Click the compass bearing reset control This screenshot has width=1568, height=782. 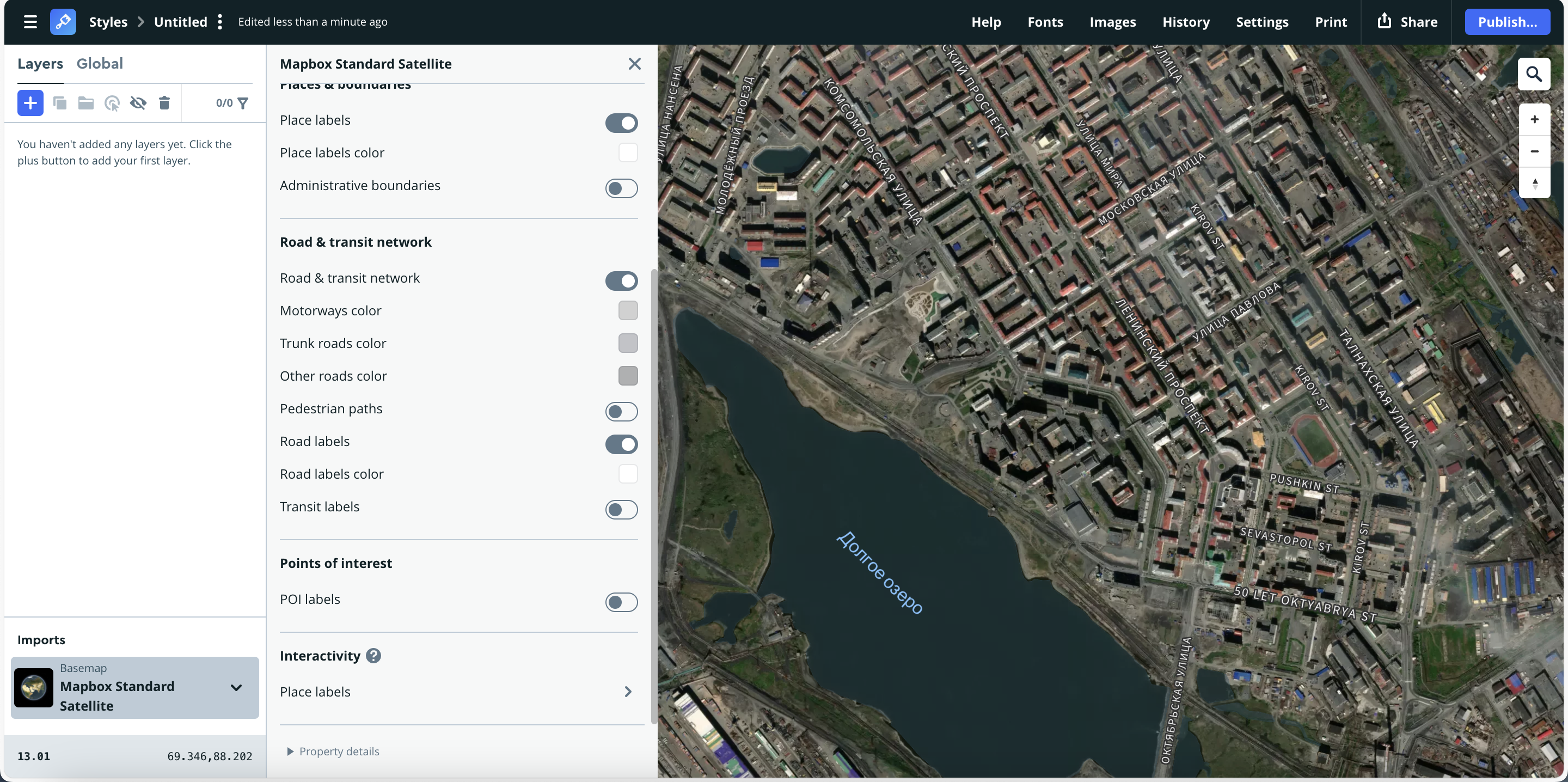[1535, 184]
